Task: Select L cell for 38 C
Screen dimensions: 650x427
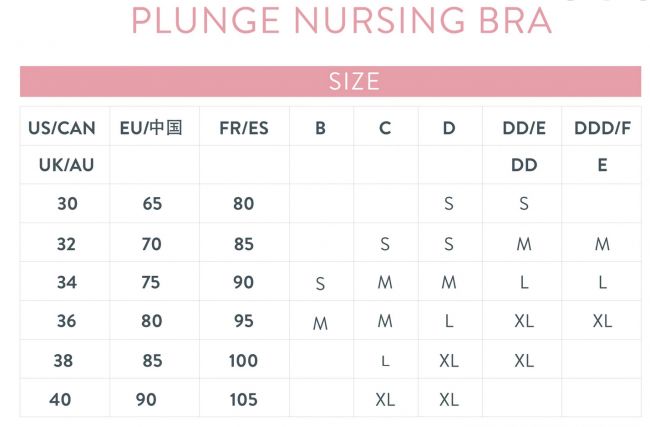Action: coord(385,361)
